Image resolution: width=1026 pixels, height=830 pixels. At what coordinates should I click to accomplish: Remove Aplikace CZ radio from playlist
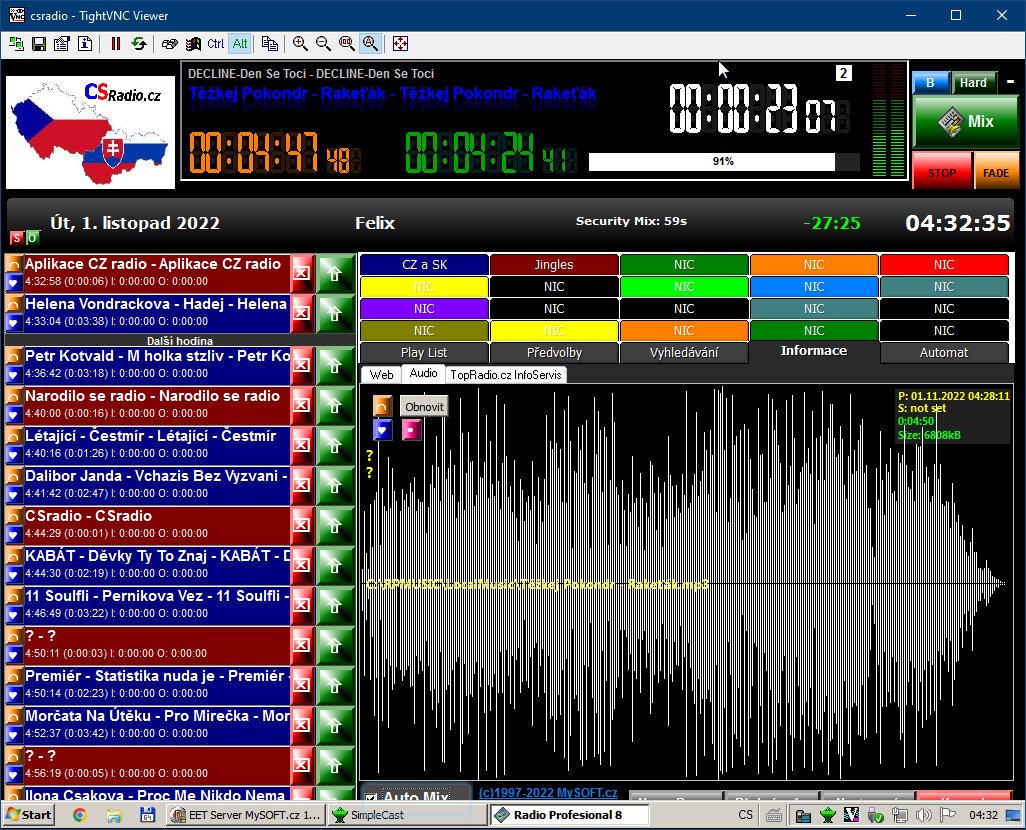[302, 272]
